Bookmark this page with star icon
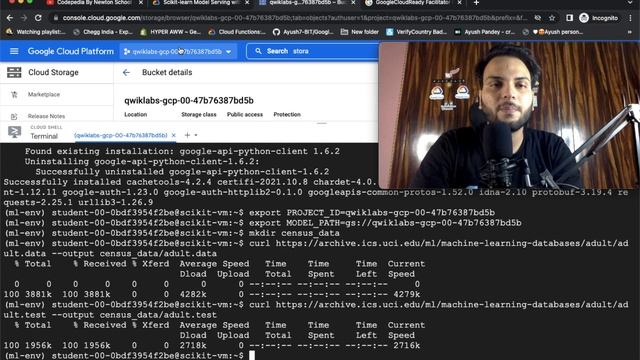This screenshot has width=640, height=360. coord(552,18)
